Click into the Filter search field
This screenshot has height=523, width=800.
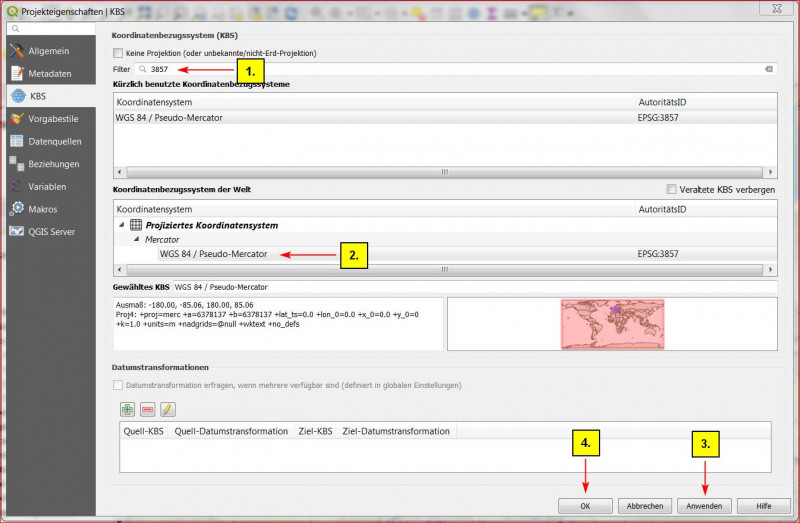450,69
